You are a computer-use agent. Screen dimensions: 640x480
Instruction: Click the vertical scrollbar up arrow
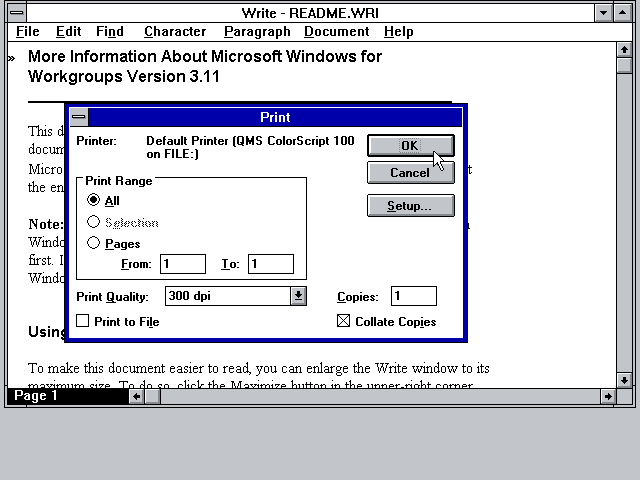(x=624, y=50)
